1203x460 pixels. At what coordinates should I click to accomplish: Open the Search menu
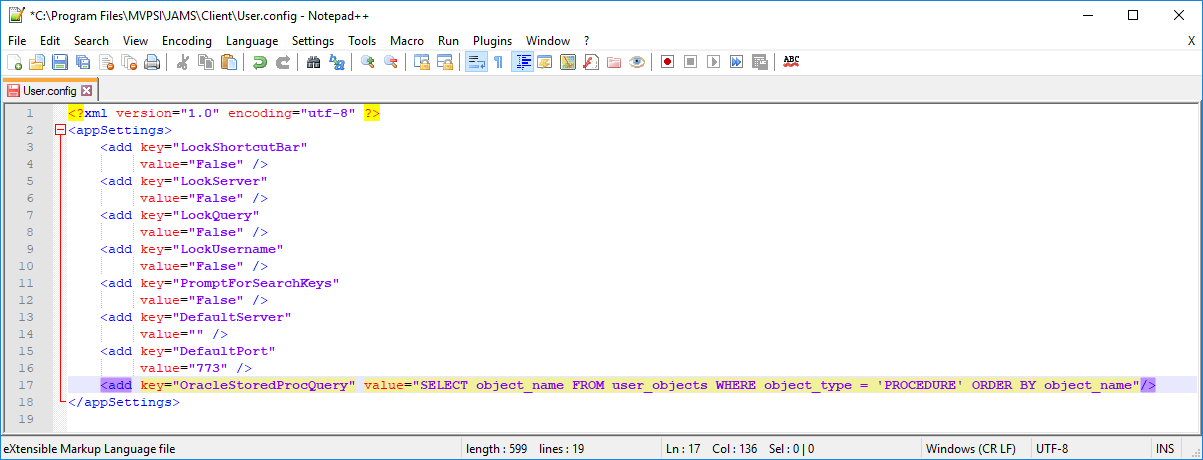[x=91, y=41]
